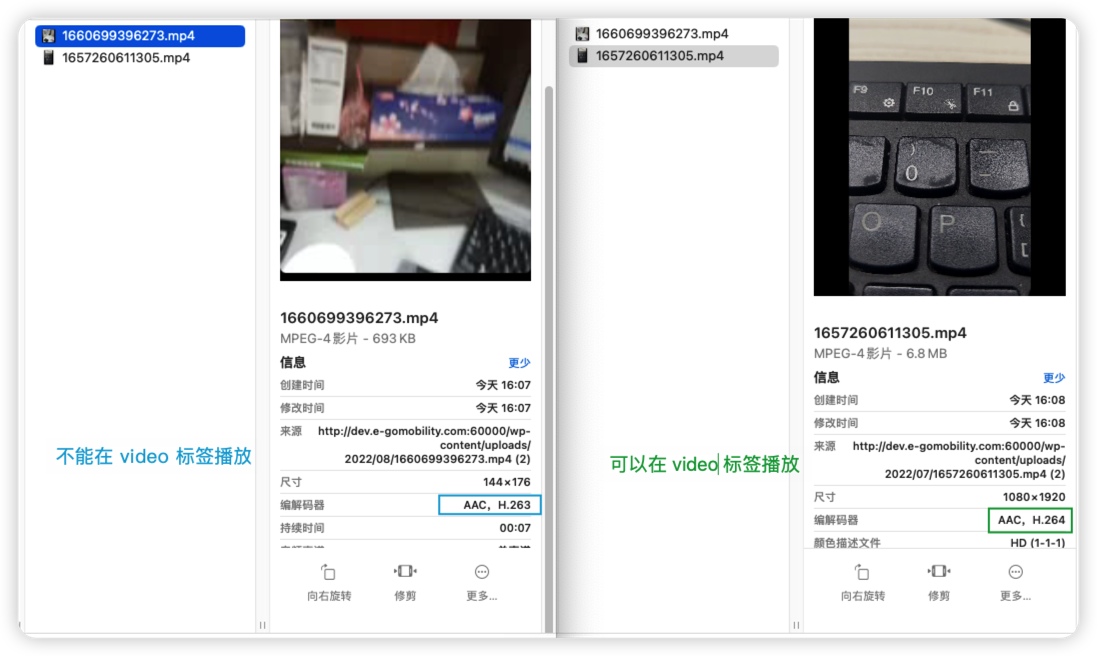
Task: Click file icon of 1657260611305.mp4 in left window
Action: click(x=48, y=57)
